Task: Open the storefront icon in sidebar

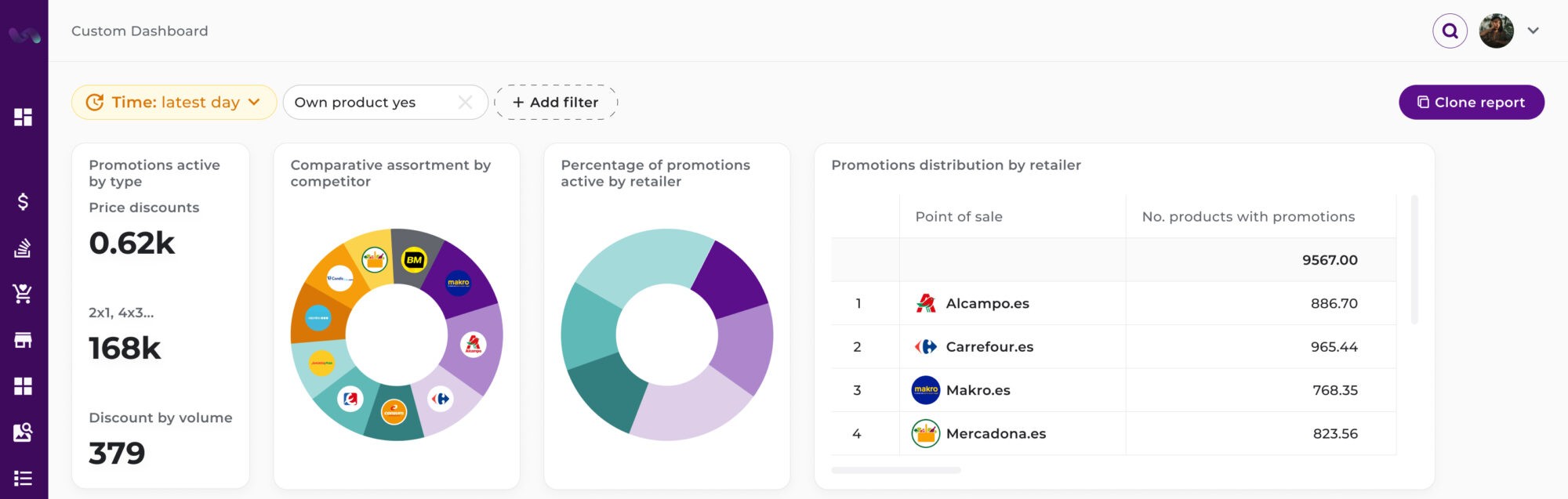Action: click(24, 340)
